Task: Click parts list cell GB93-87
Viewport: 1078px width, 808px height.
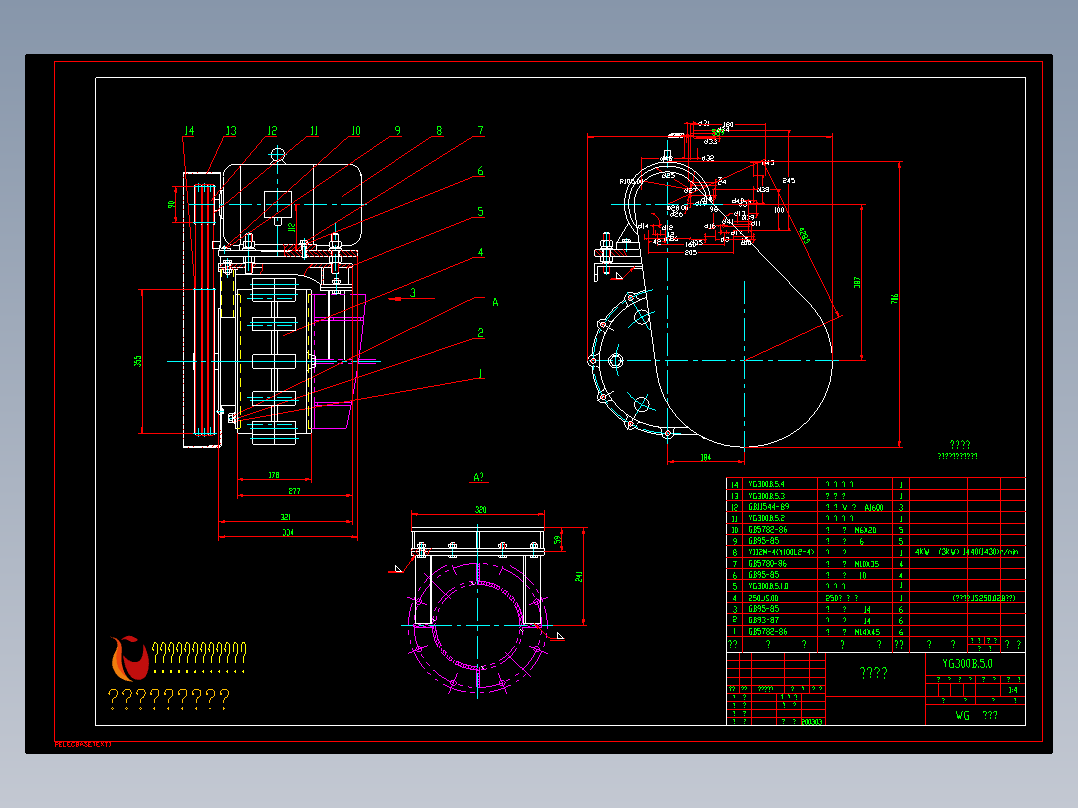Action: 763,620
